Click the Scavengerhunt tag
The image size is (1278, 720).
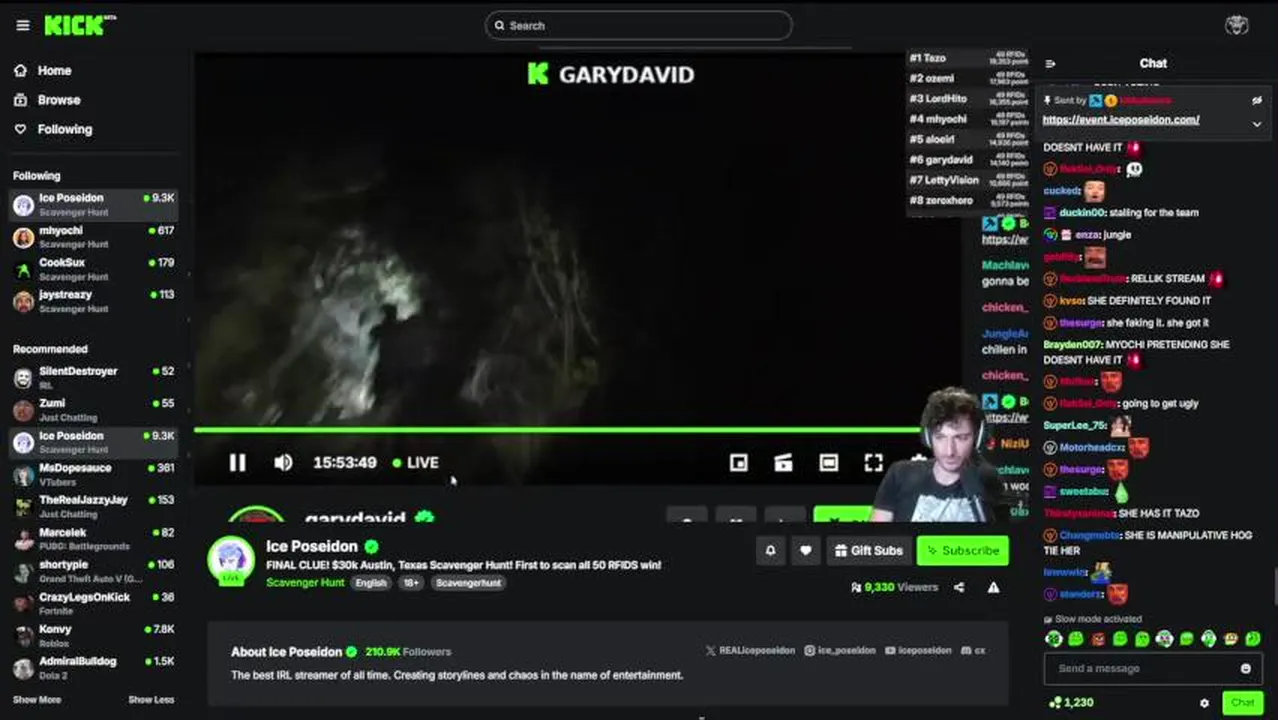click(468, 582)
